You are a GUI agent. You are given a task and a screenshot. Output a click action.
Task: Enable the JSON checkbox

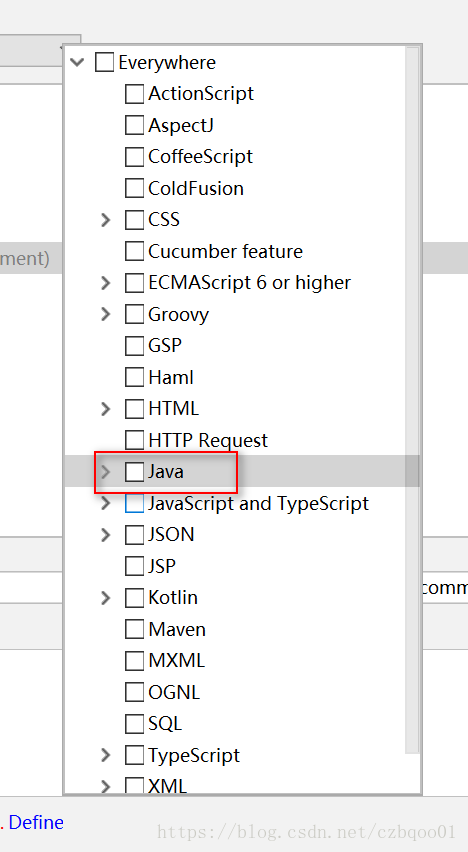(x=134, y=535)
